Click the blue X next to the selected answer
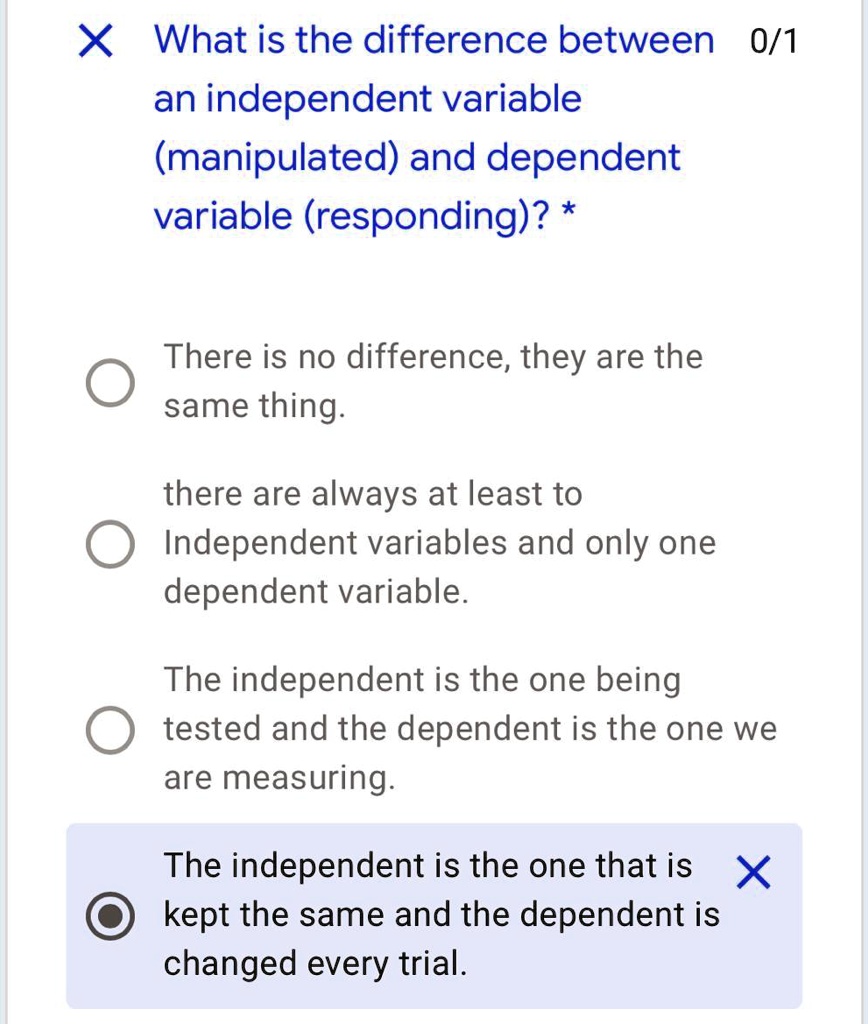868x1024 pixels. 752,873
